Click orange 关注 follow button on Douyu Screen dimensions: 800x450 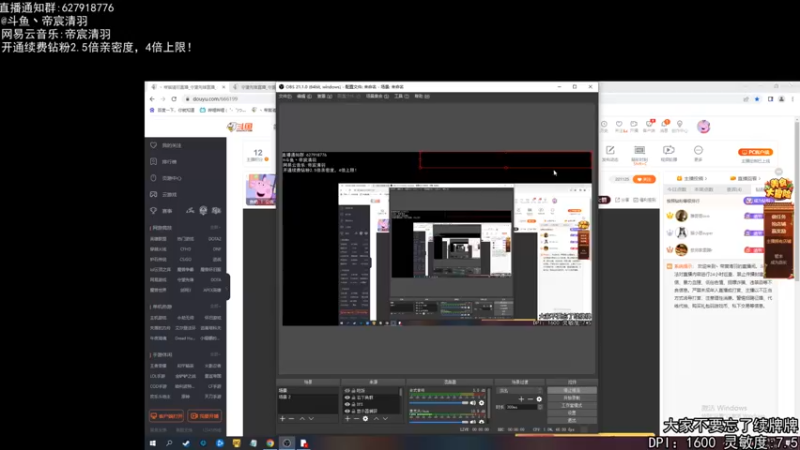click(x=644, y=179)
